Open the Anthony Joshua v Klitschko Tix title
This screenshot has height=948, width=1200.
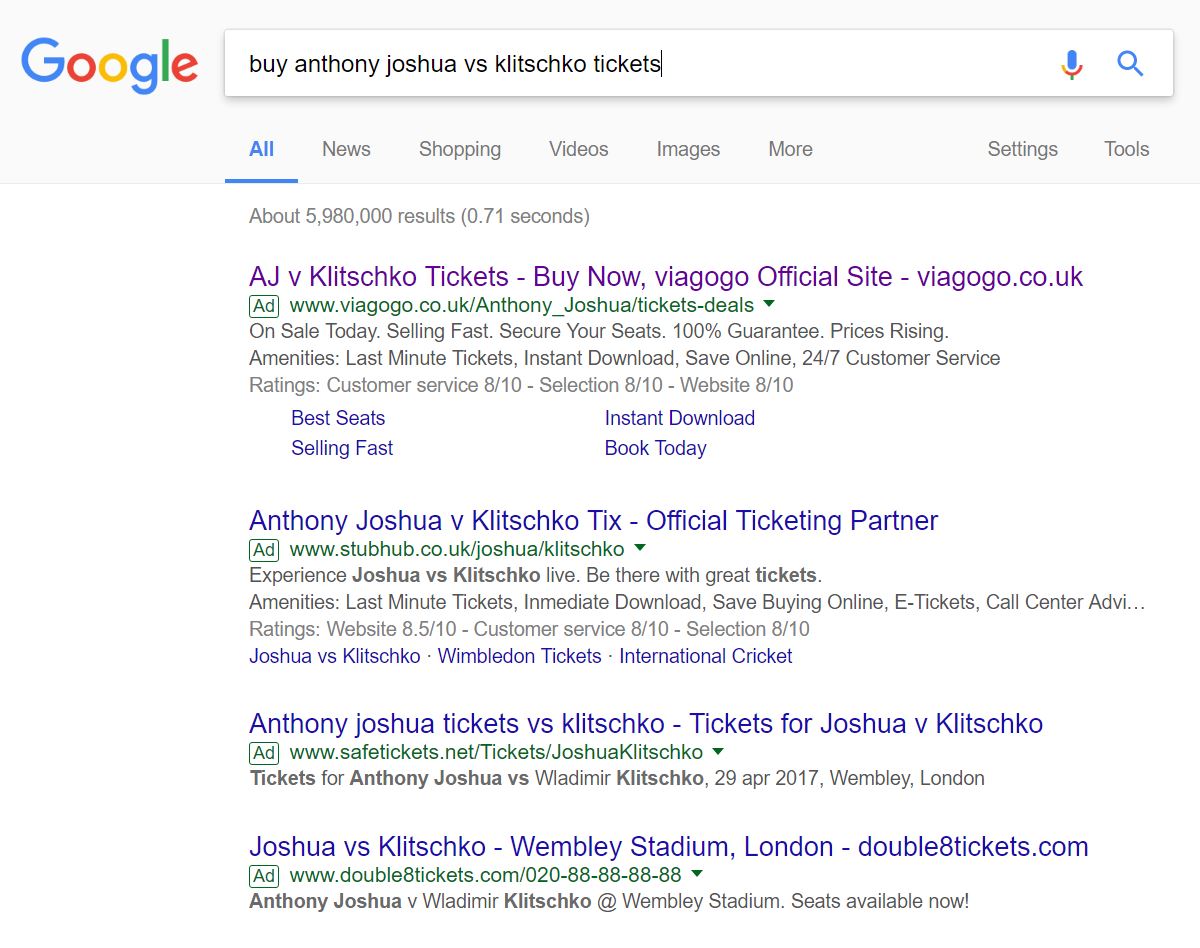coord(593,521)
